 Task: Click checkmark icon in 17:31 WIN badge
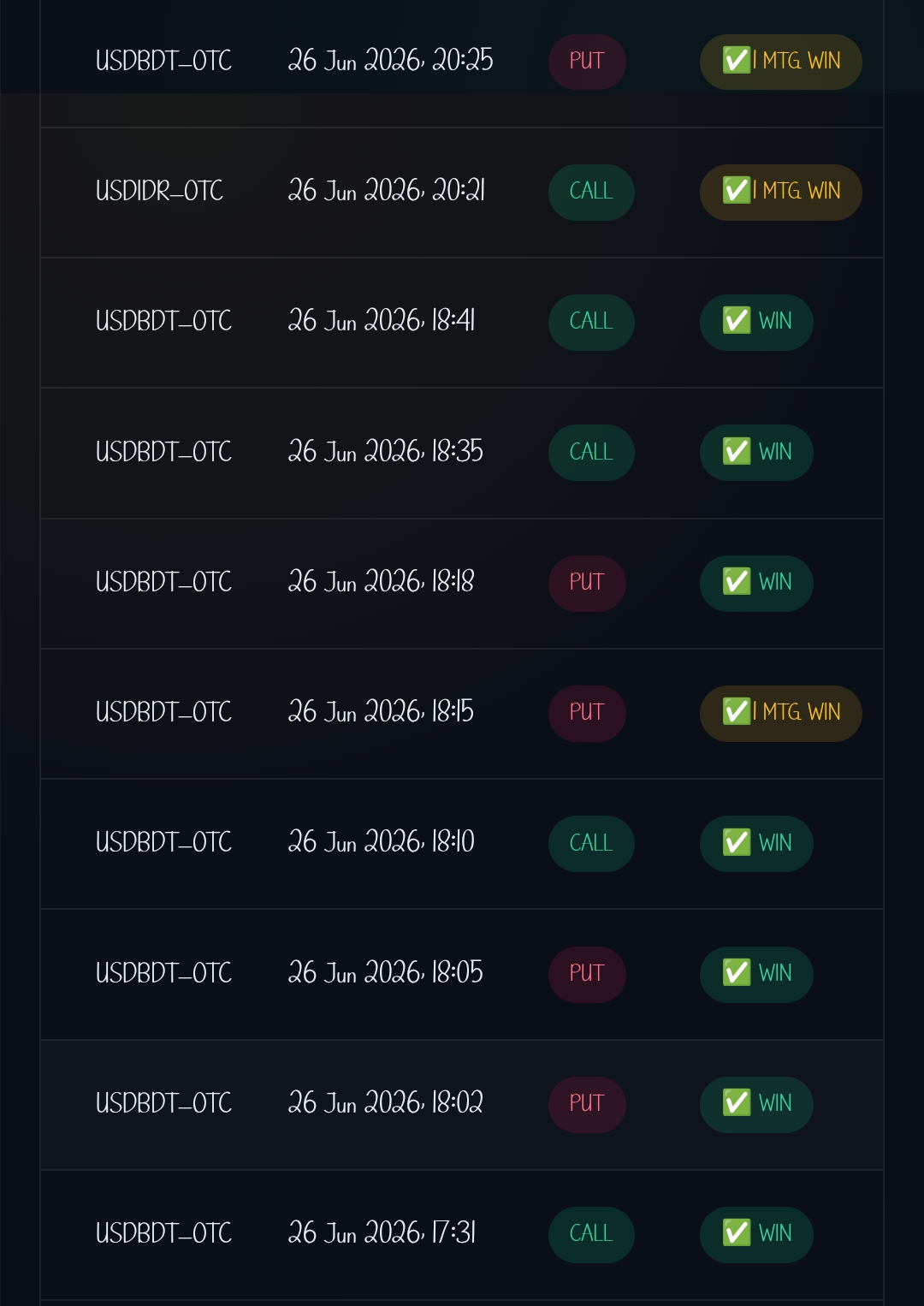[x=737, y=1233]
